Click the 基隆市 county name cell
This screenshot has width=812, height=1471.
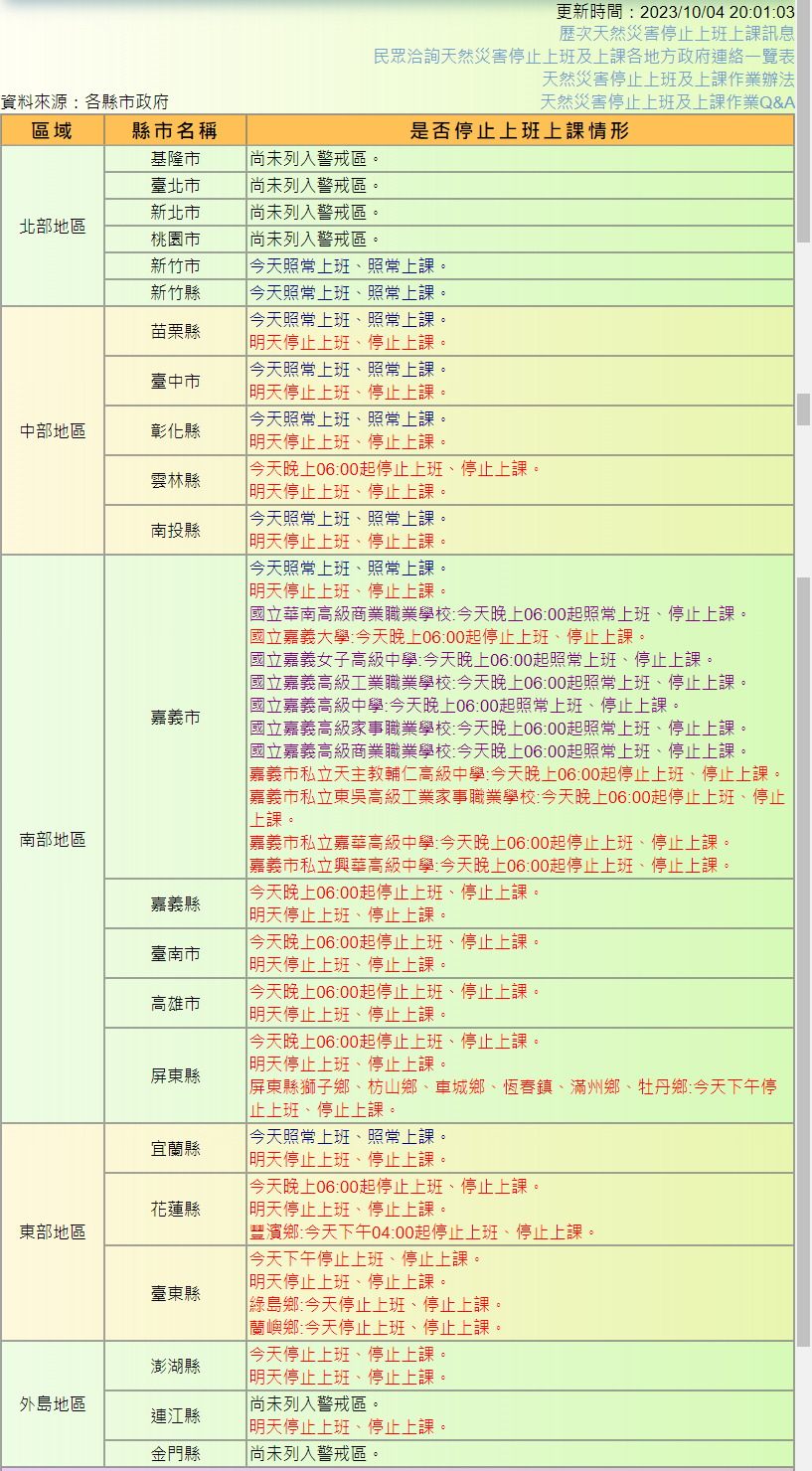(x=175, y=159)
